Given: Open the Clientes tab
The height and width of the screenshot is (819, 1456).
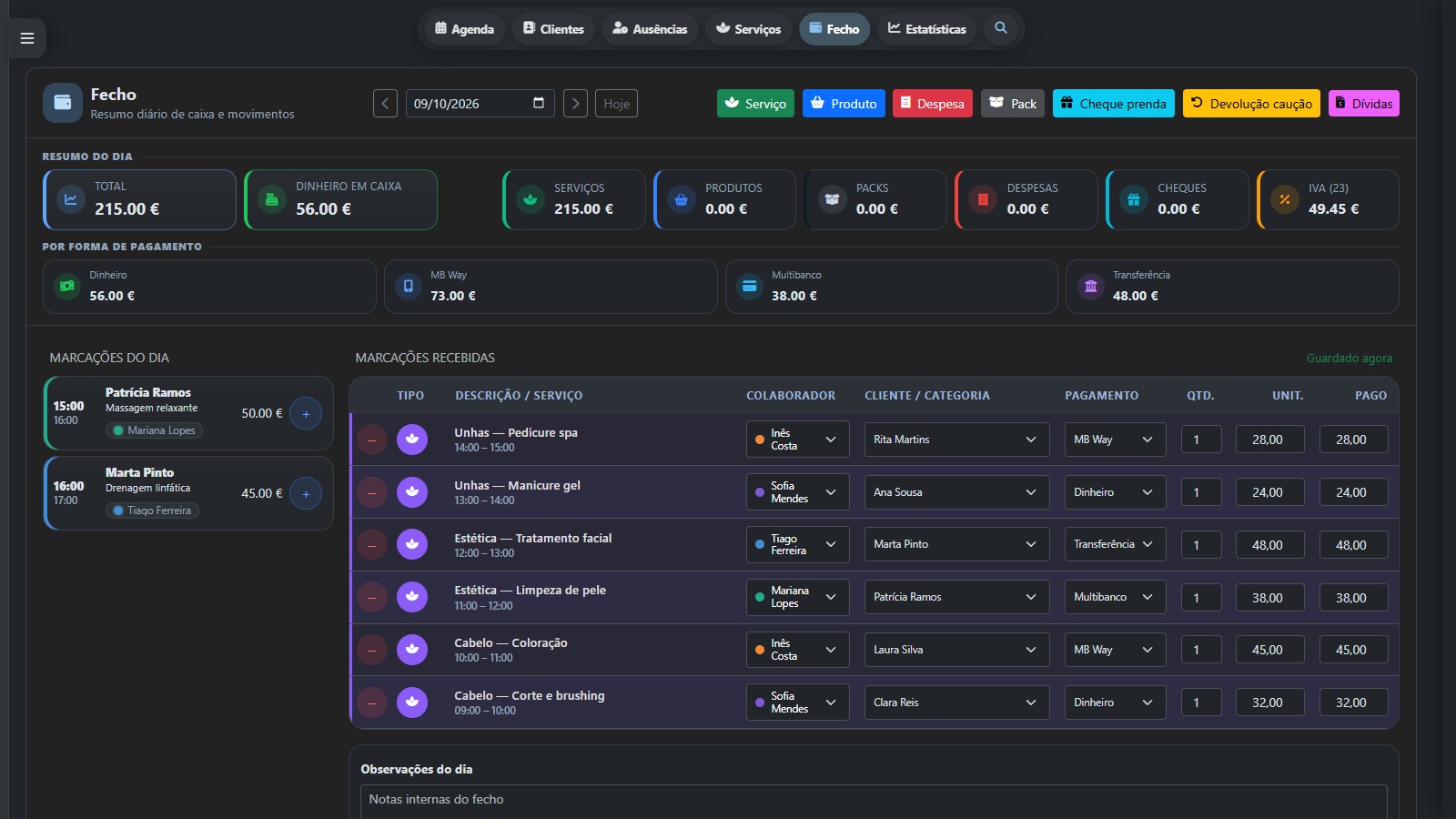Looking at the screenshot, I should pyautogui.click(x=553, y=29).
